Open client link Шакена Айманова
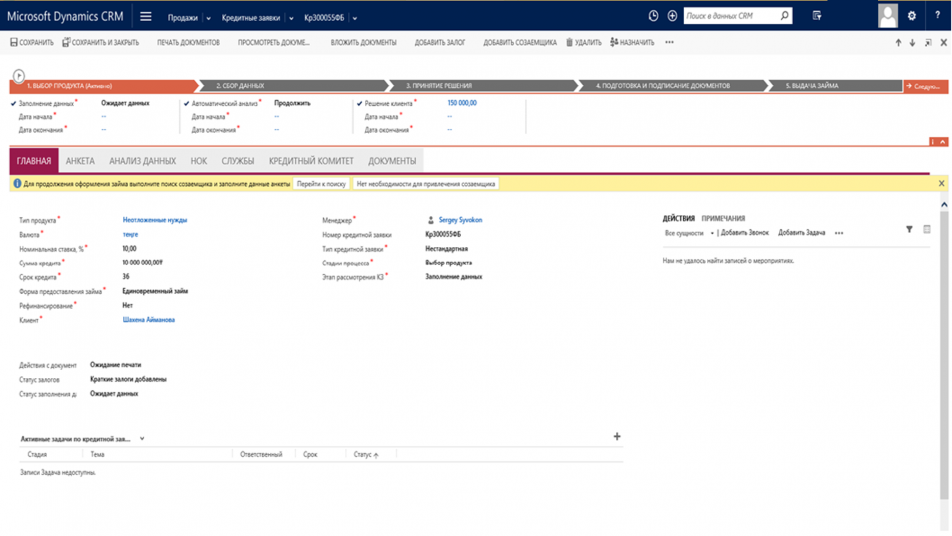The image size is (952, 536). coord(149,320)
